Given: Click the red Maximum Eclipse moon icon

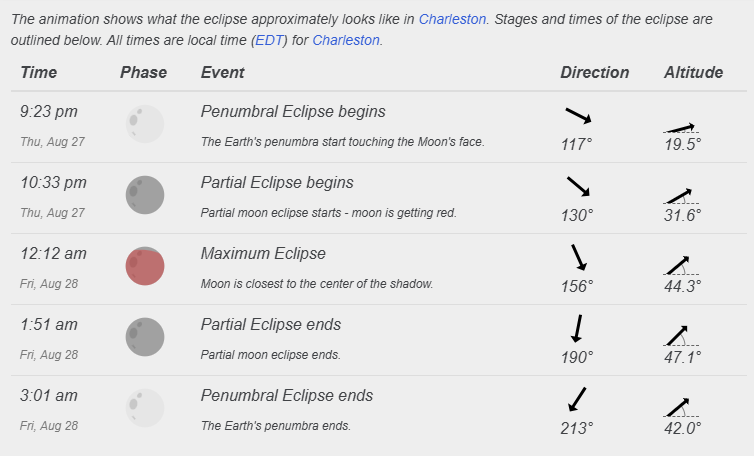Looking at the screenshot, I should [x=145, y=266].
